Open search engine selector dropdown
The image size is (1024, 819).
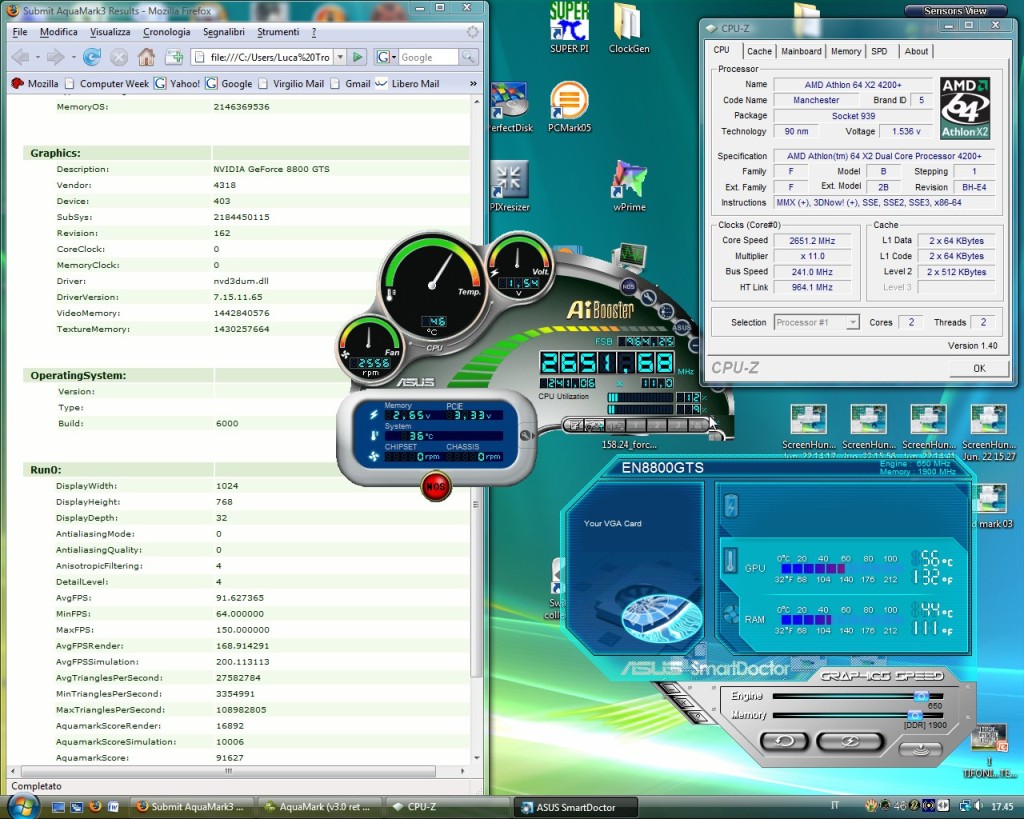click(x=387, y=57)
